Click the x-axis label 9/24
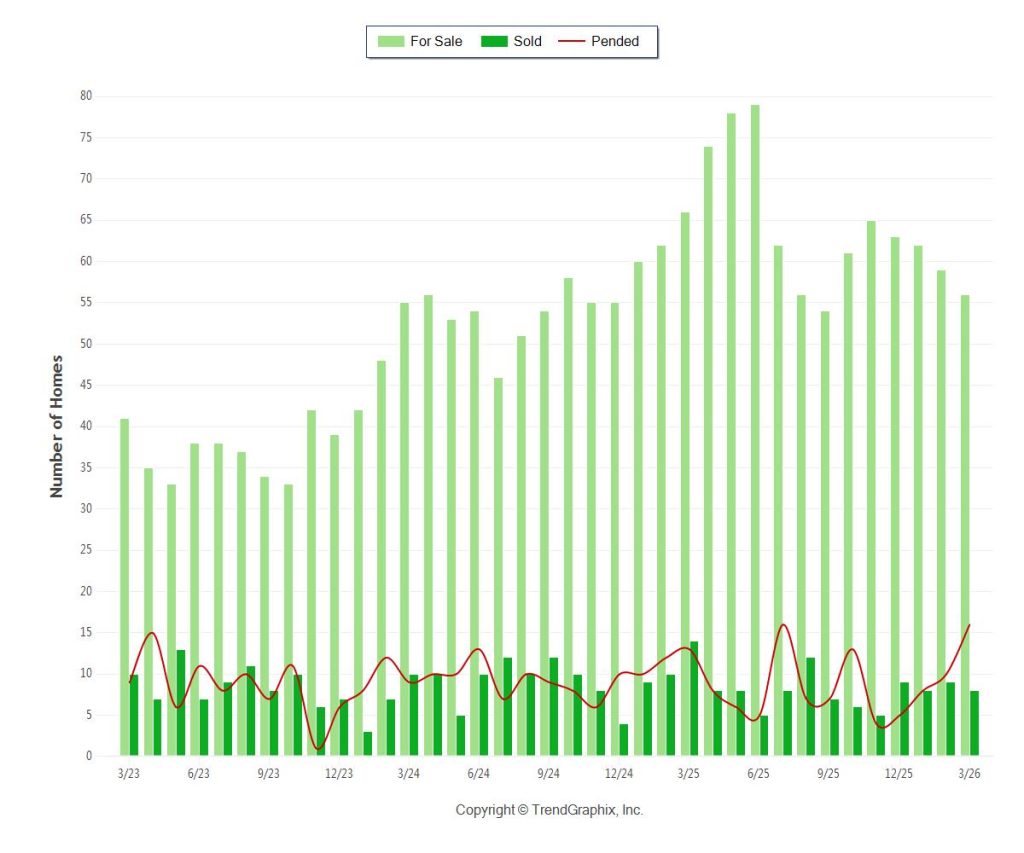The height and width of the screenshot is (853, 1024). 549,773
